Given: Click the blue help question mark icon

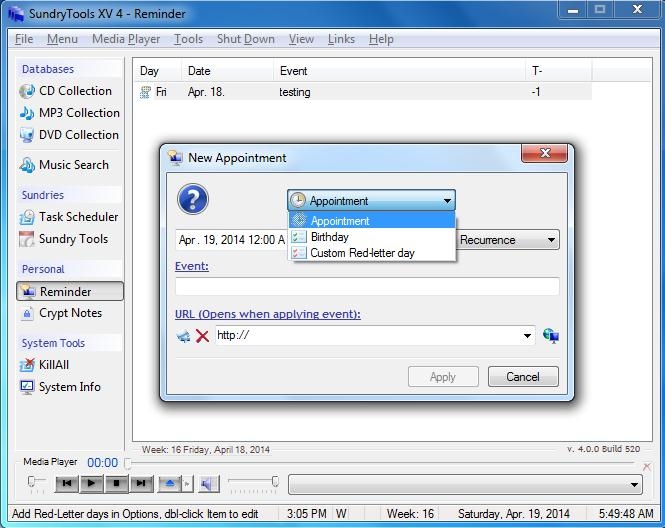Looking at the screenshot, I should click(x=193, y=199).
